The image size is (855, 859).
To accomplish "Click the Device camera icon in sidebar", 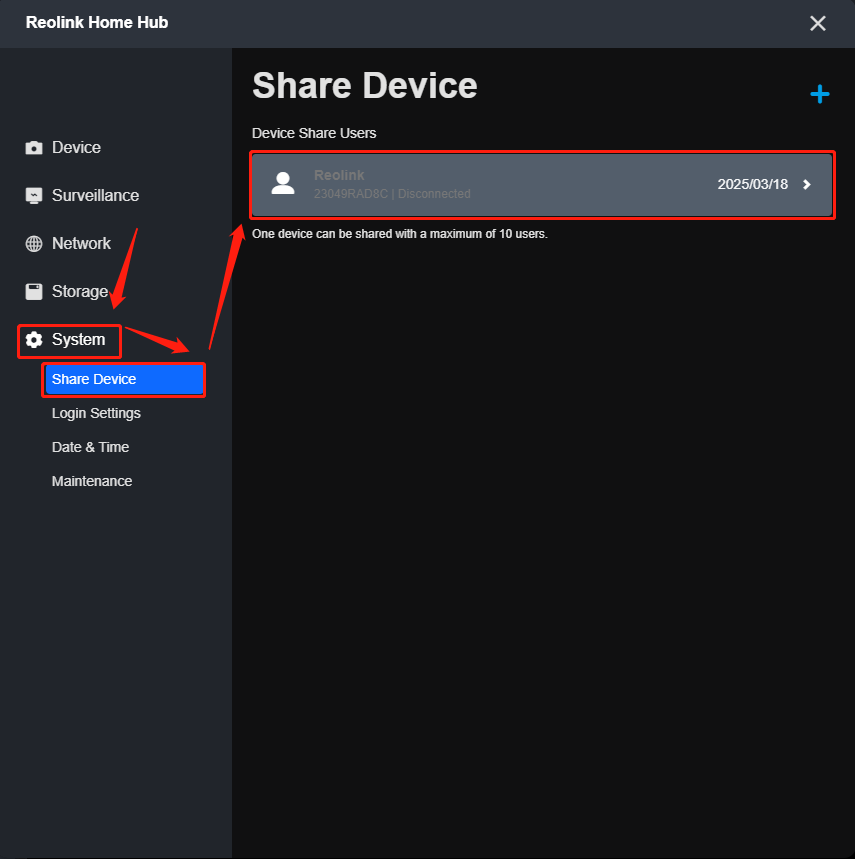I will tap(34, 148).
